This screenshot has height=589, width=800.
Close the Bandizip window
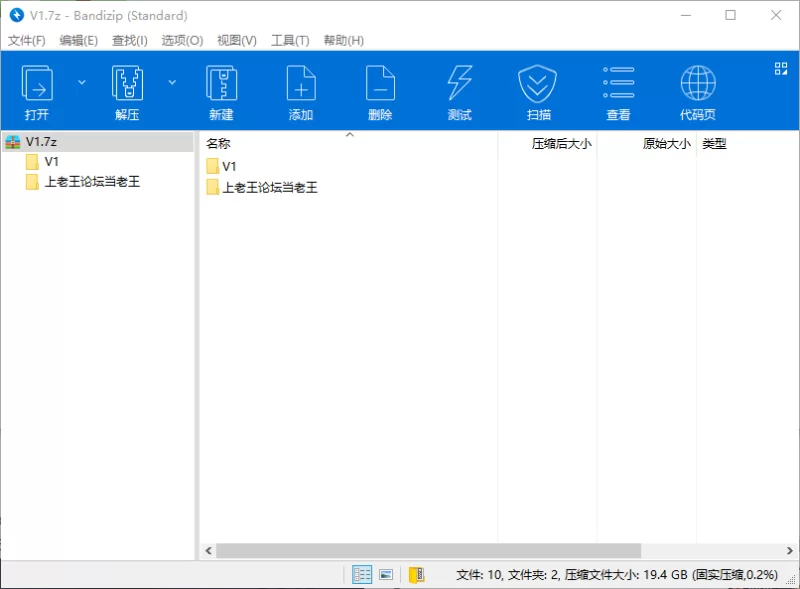tap(776, 15)
